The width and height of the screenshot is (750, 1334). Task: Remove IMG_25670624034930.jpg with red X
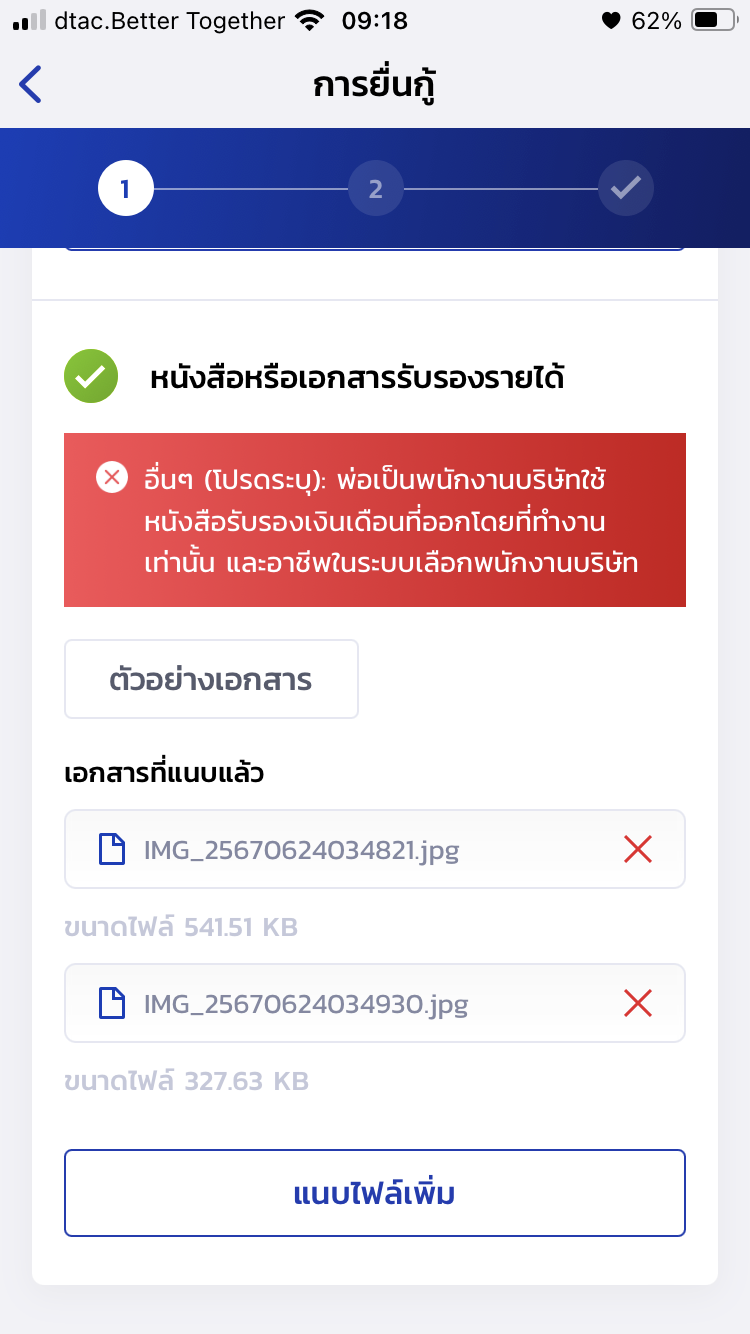(637, 1003)
